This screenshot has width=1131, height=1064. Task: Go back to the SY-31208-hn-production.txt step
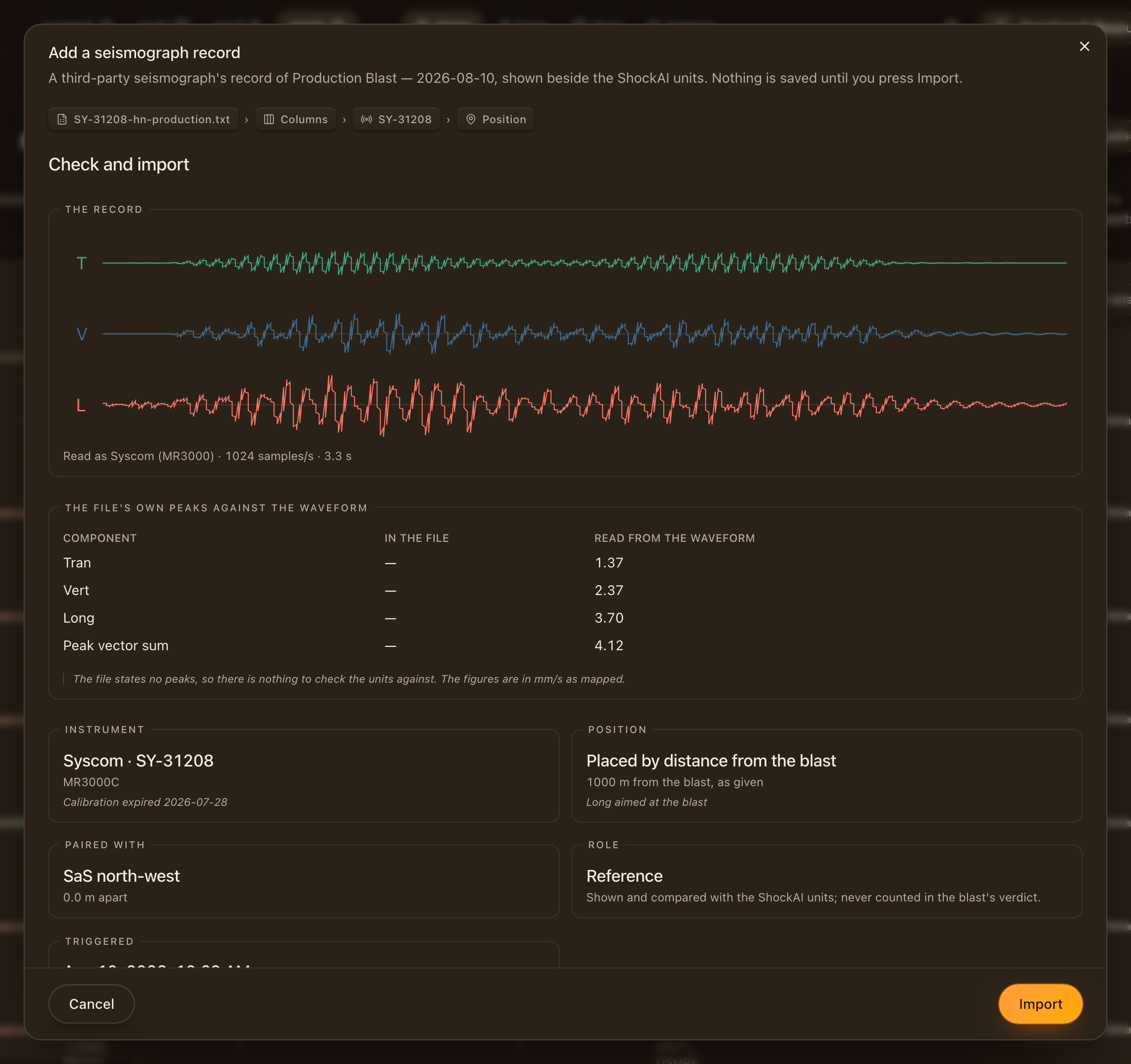tap(143, 120)
